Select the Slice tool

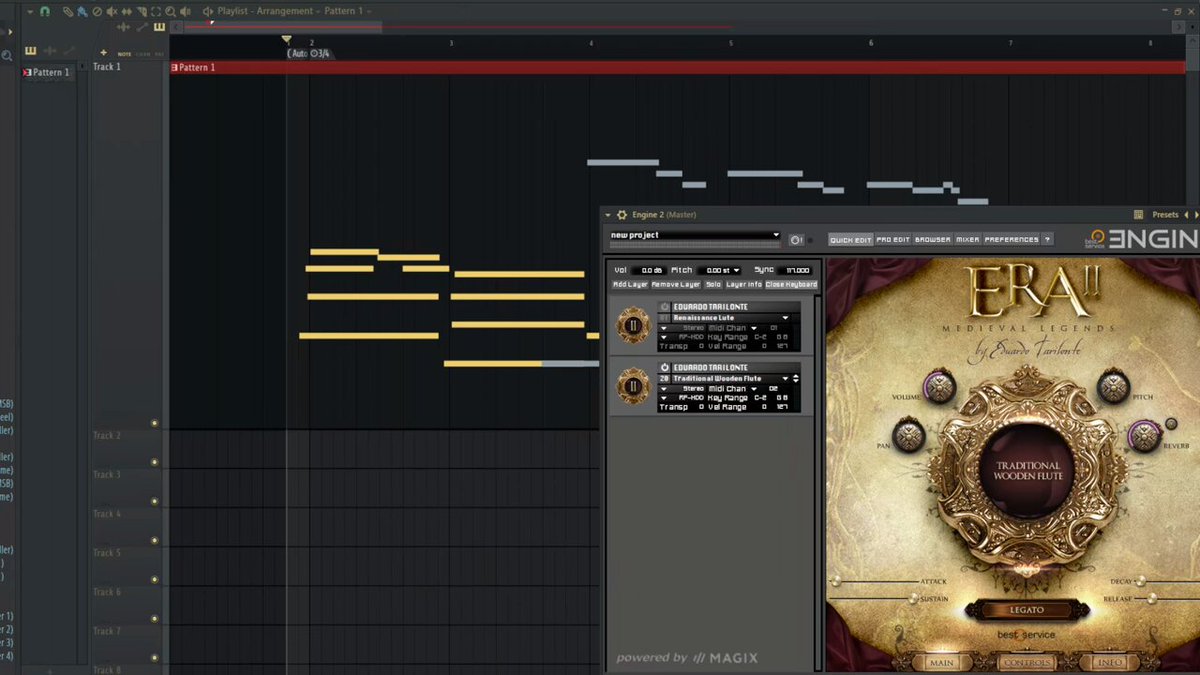pyautogui.click(x=141, y=12)
